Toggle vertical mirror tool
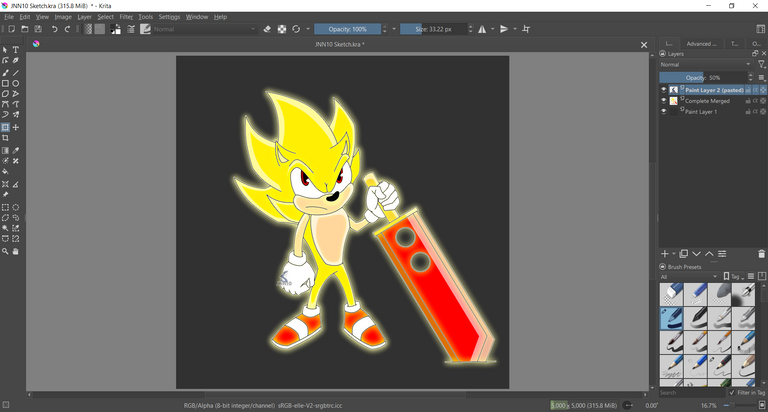 pos(504,29)
